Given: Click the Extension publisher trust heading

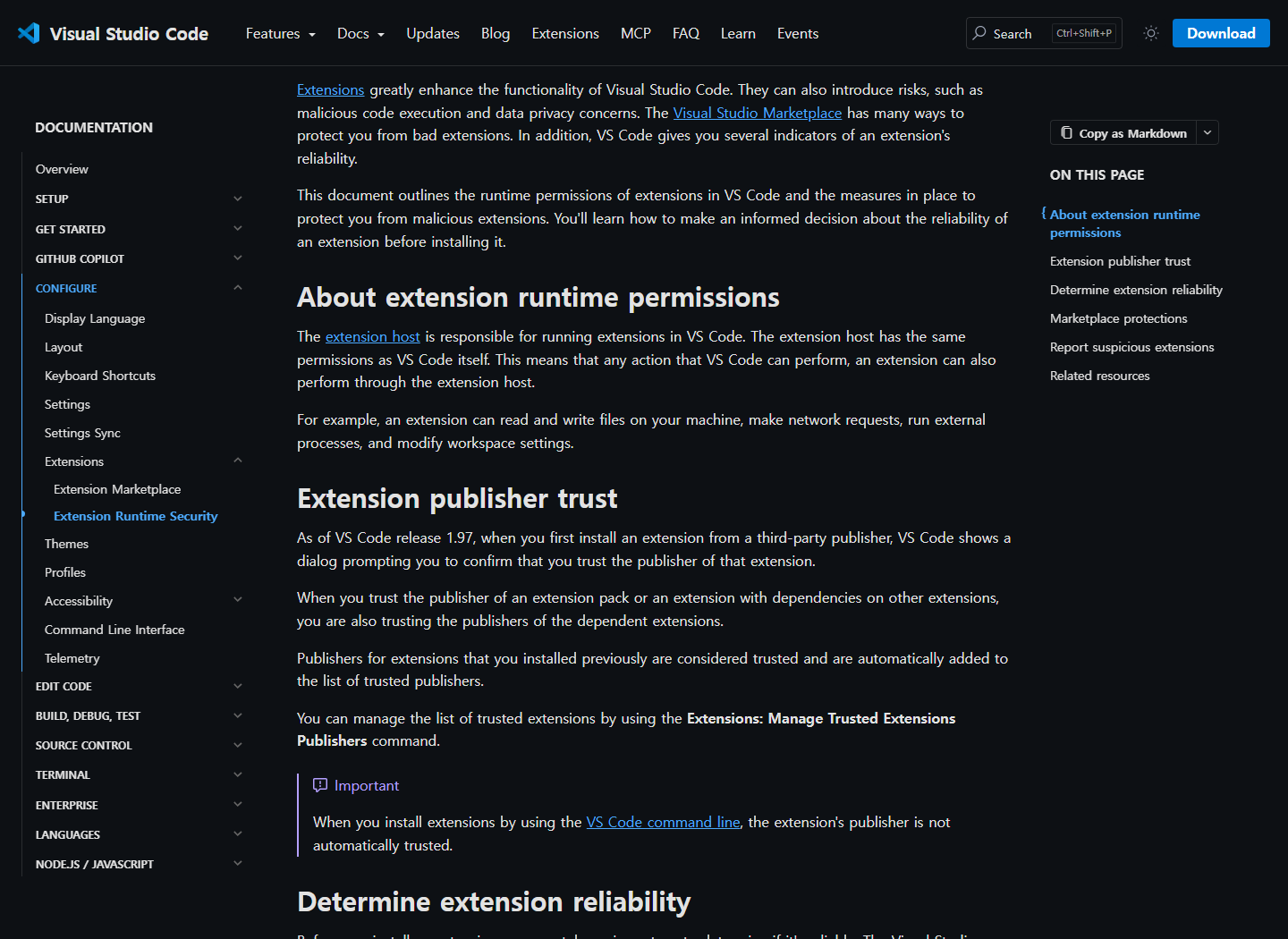Looking at the screenshot, I should [x=457, y=498].
